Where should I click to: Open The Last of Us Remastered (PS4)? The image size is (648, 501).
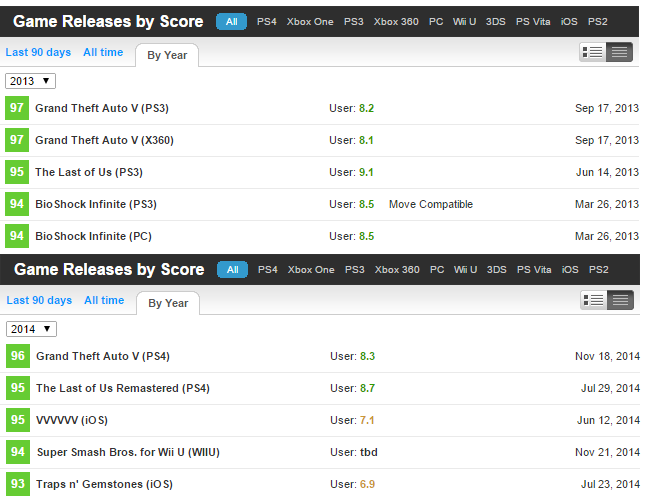(x=123, y=388)
